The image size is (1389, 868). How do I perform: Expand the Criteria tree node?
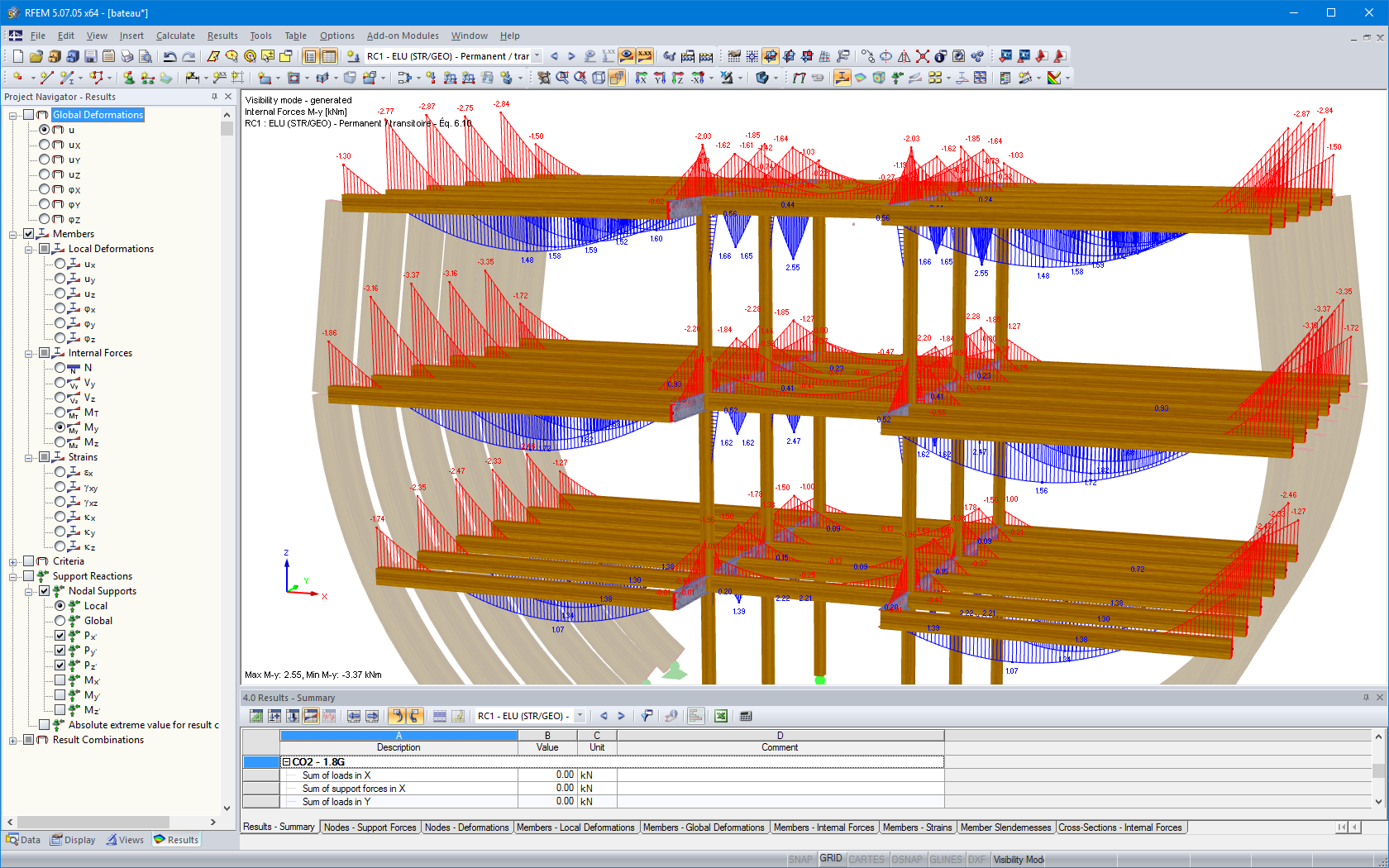click(13, 561)
